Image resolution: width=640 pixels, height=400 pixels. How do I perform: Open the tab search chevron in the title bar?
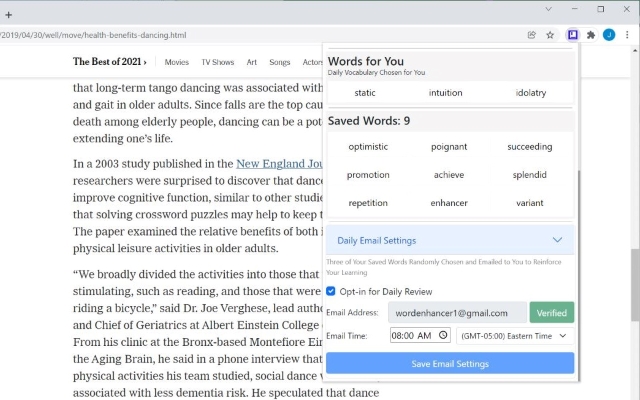pos(548,9)
